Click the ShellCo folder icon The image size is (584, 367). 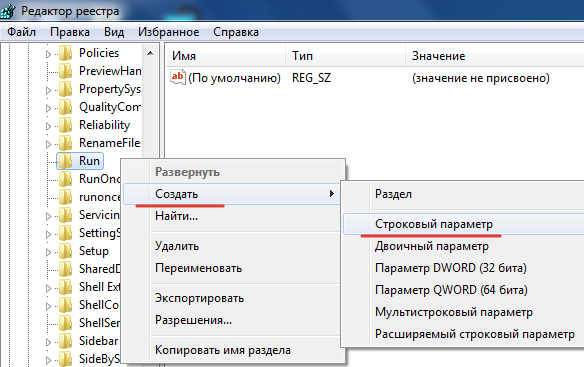[66, 305]
